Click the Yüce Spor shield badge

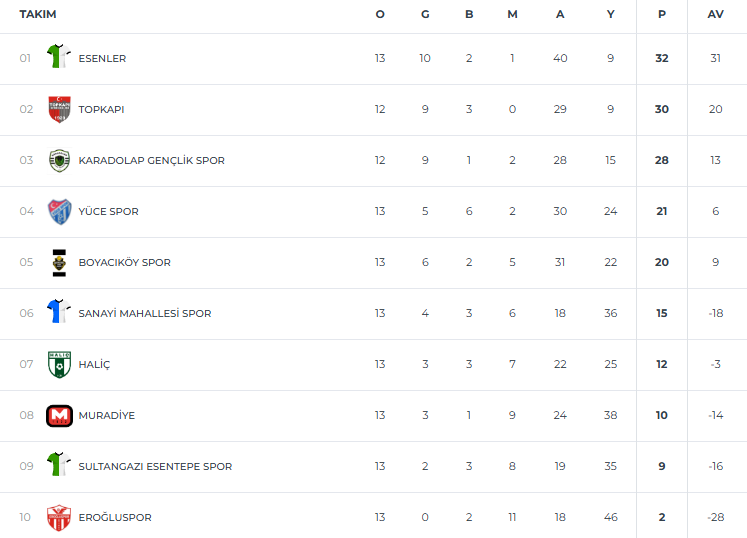coord(59,211)
